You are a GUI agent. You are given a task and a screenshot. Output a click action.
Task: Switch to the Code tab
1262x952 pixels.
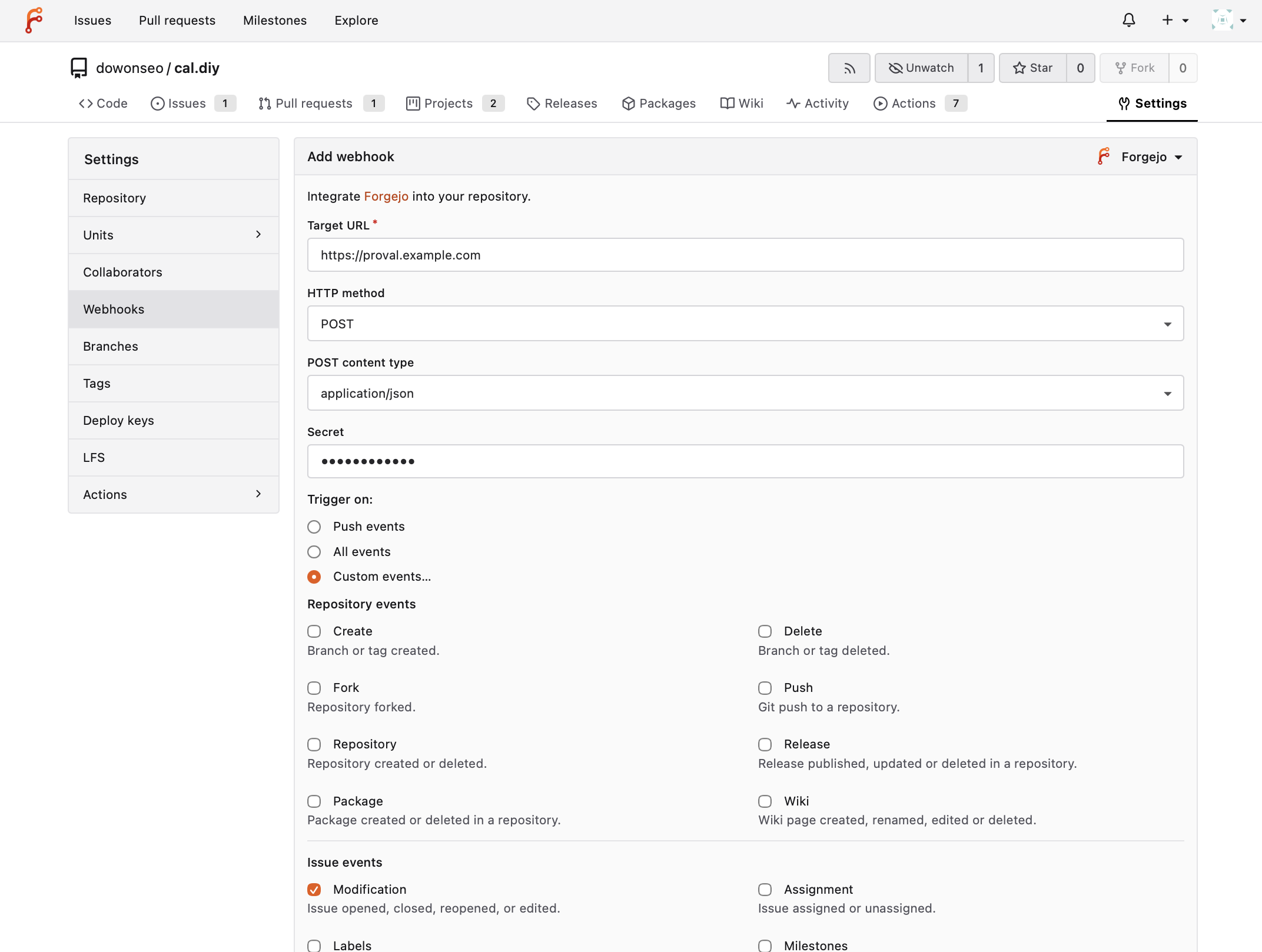pos(103,104)
